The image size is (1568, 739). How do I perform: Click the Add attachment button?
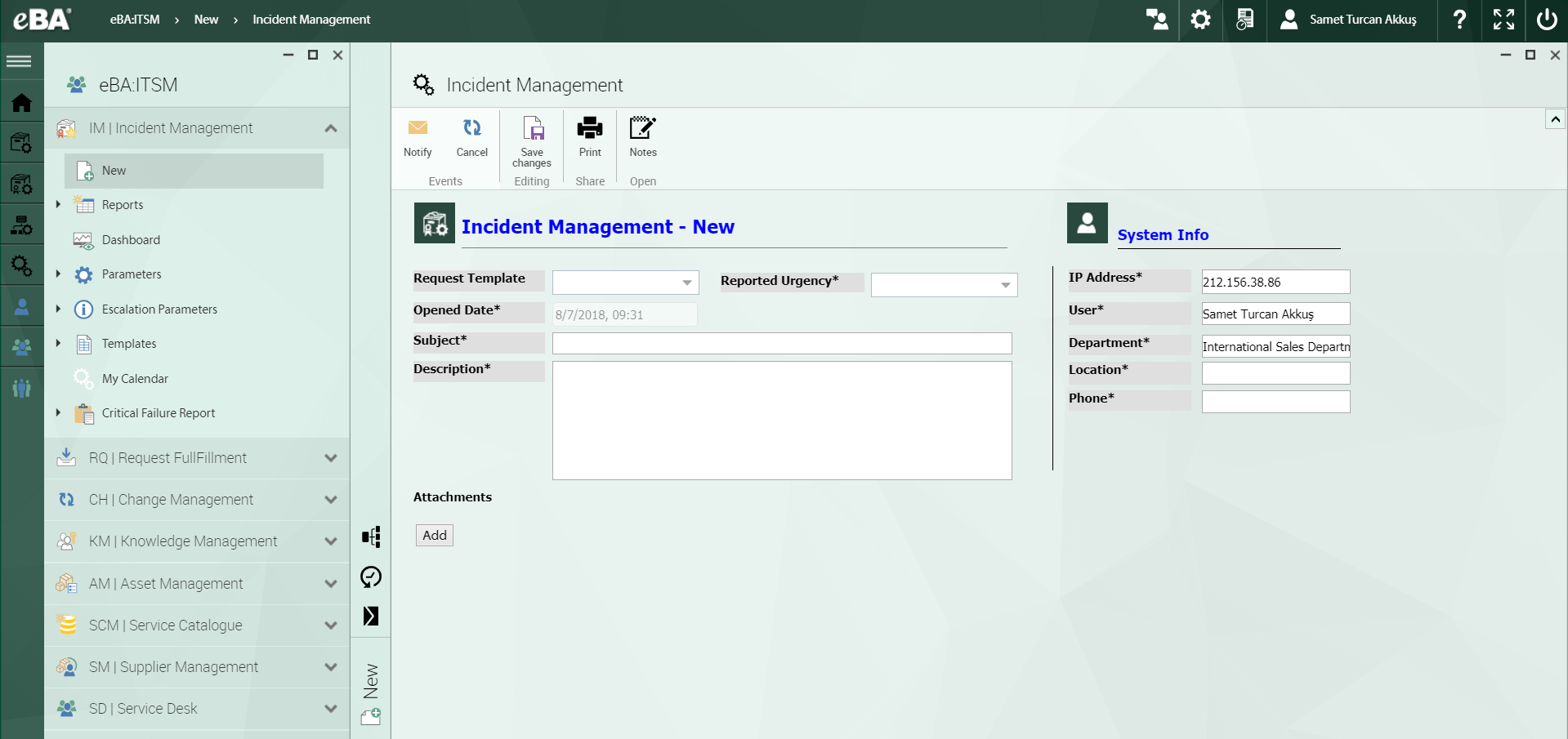point(435,536)
